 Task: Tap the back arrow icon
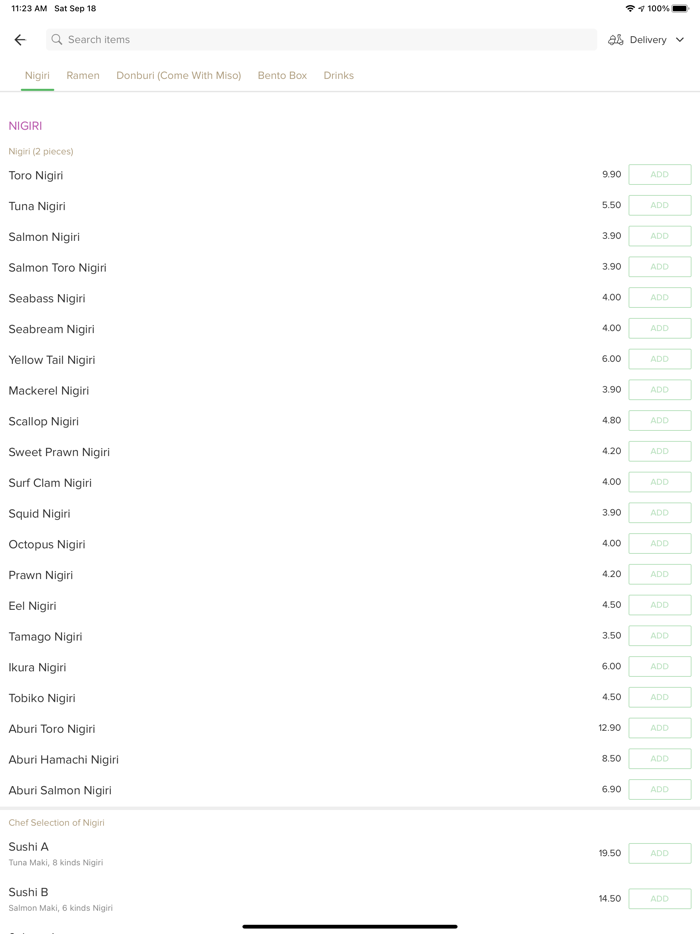(20, 40)
